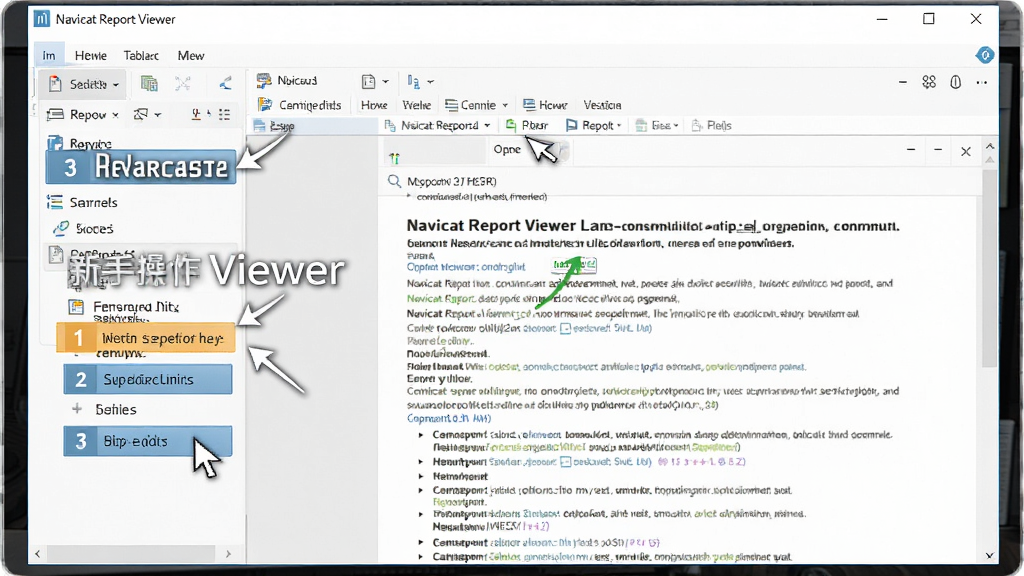Click the sidebar right scroll arrow
The height and width of the screenshot is (576, 1024).
(228, 554)
